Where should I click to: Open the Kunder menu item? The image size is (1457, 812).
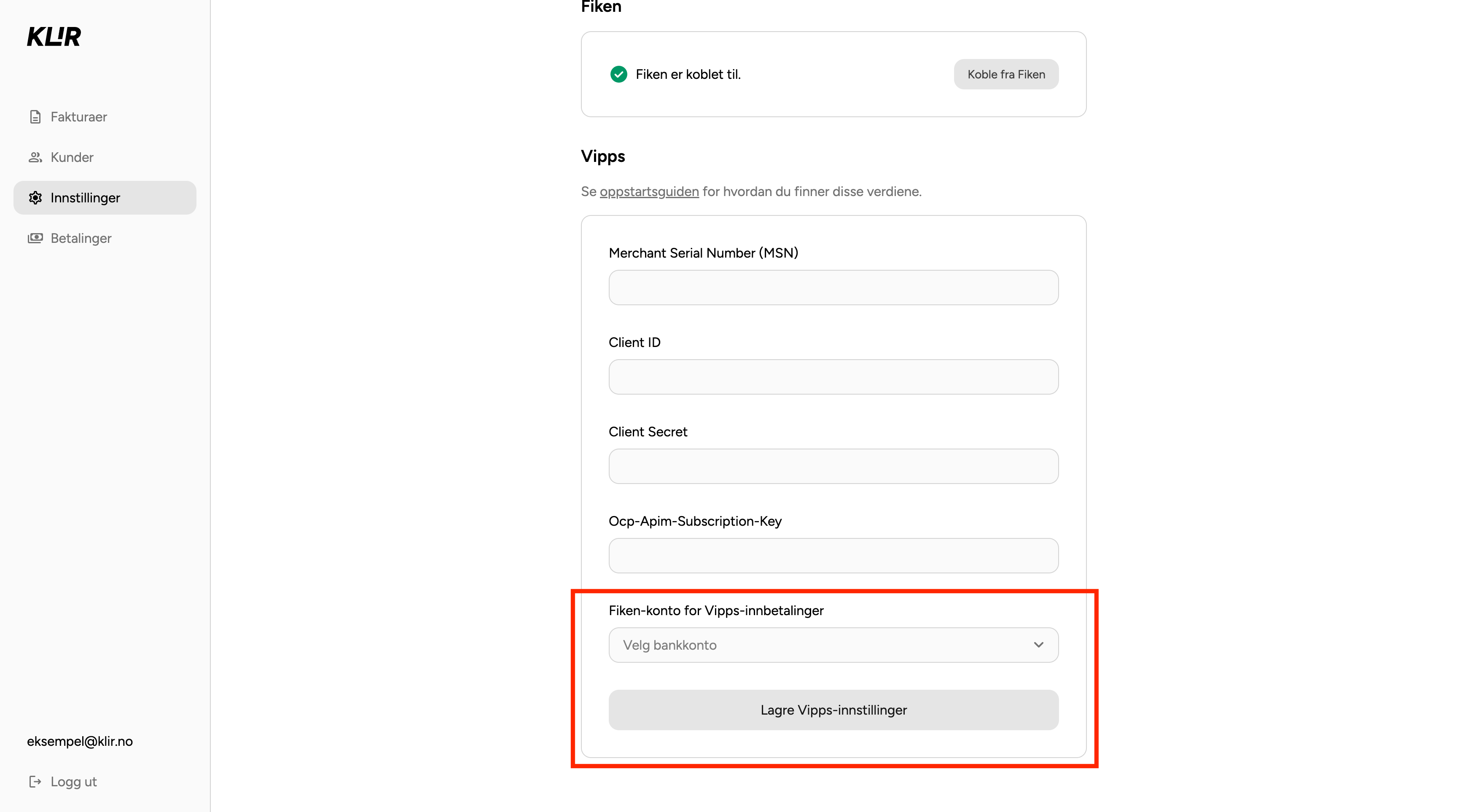point(105,157)
